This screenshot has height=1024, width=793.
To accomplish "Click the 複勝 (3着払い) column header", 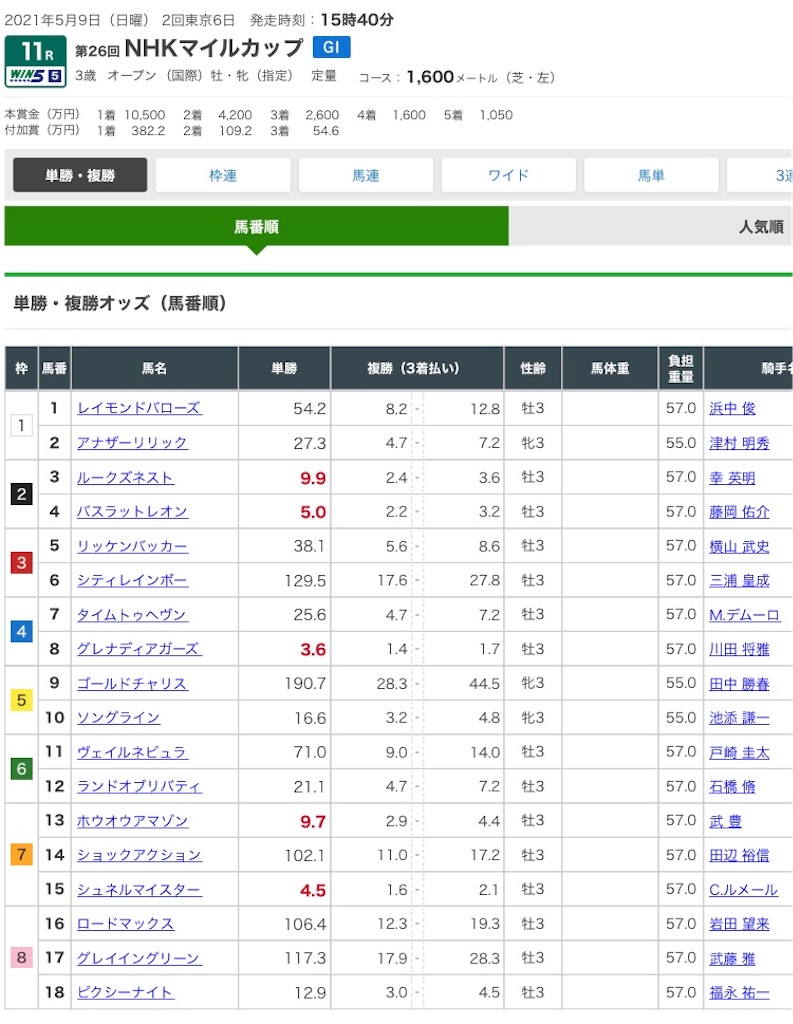I will 417,368.
